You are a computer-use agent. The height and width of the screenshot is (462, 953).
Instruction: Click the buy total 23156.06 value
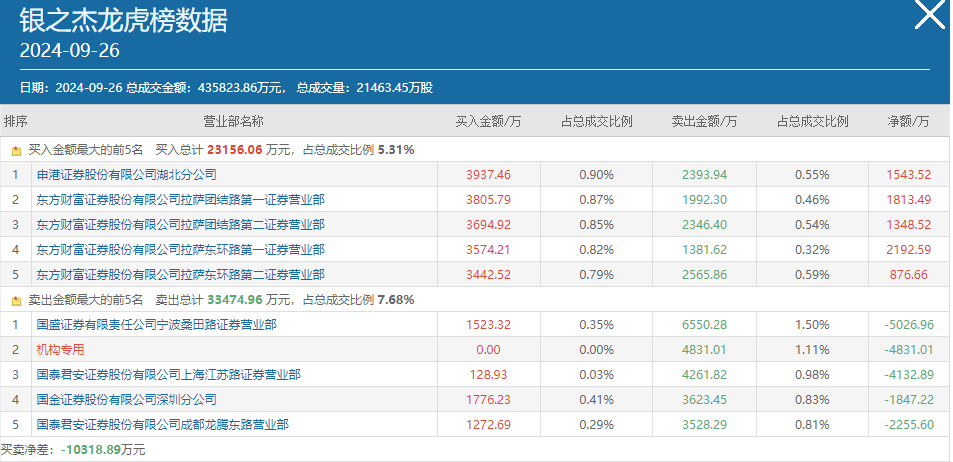tap(235, 150)
